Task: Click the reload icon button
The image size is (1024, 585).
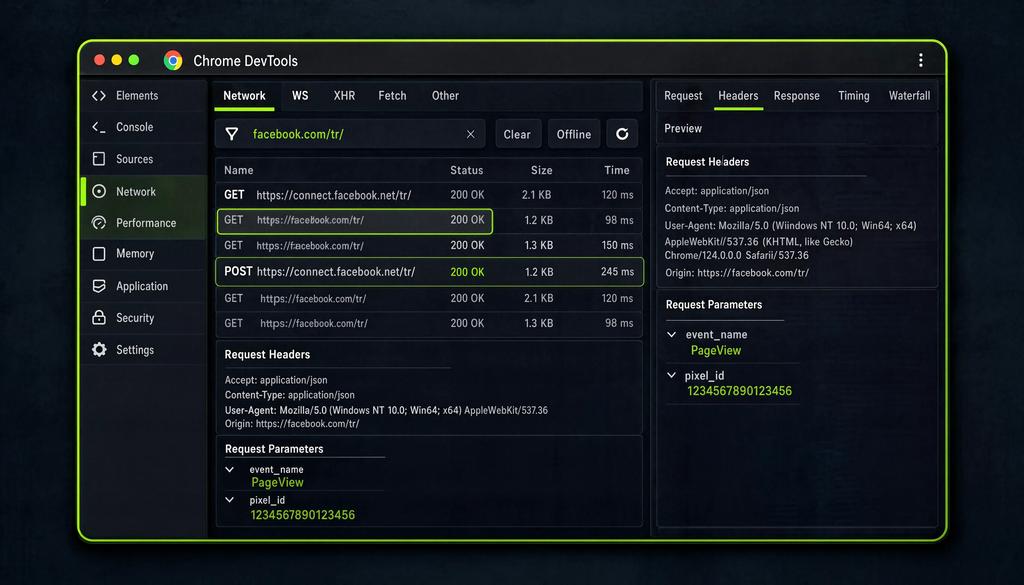Action: click(x=622, y=134)
